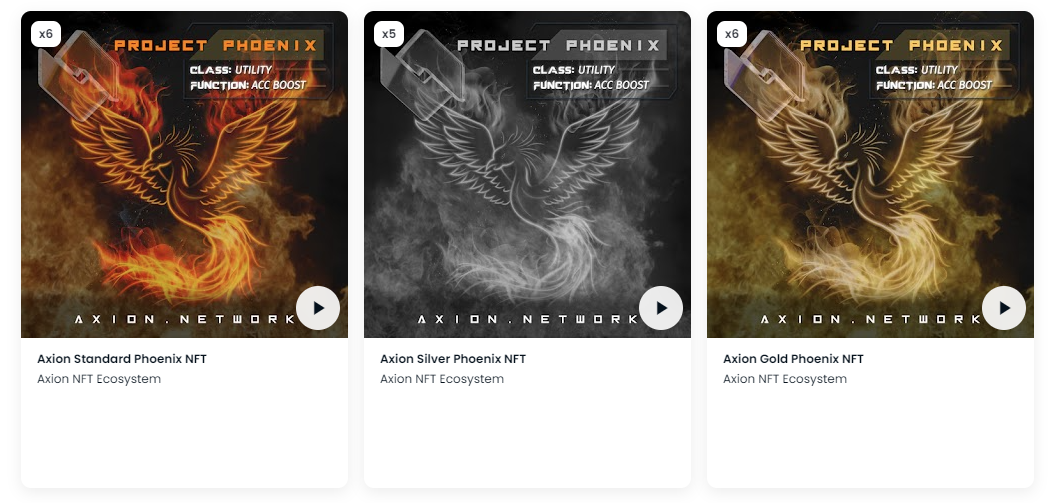
Task: Click the x6 quantity badge on Standard Phoenix
Action: 46,34
